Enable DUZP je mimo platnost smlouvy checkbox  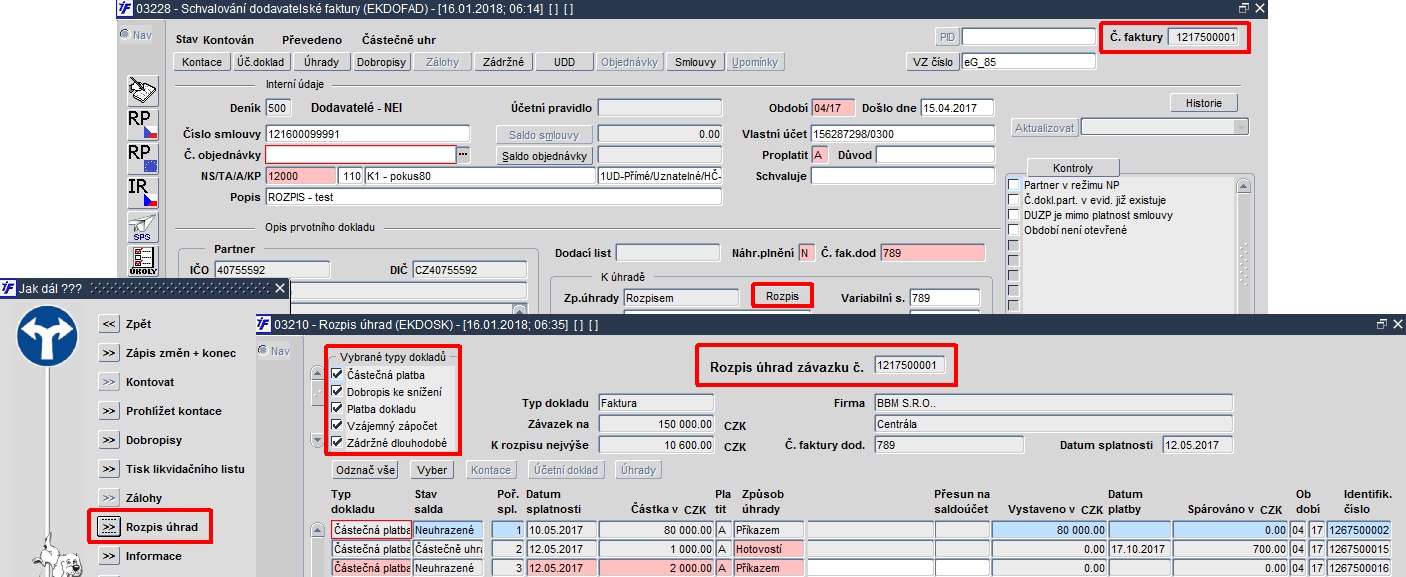(1014, 215)
